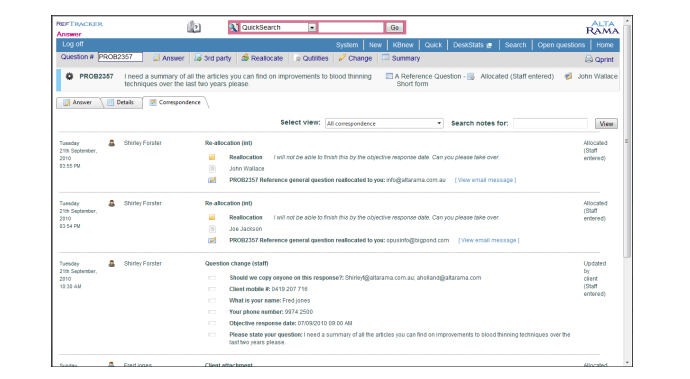Click document icon next to Joe Jackson
Viewport: 690px width, 379px height.
[212, 229]
